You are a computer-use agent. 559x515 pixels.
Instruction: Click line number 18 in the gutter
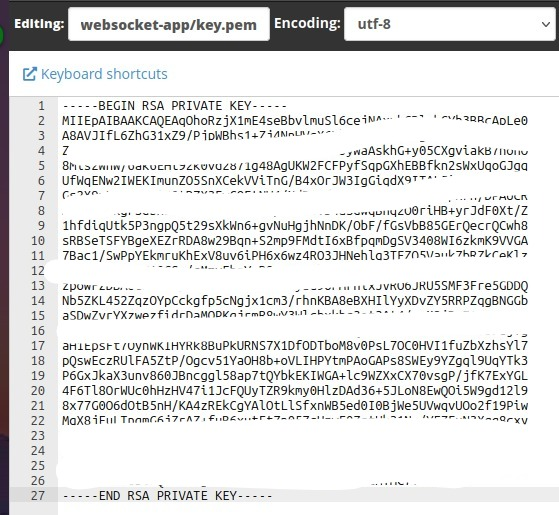pyautogui.click(x=38, y=361)
